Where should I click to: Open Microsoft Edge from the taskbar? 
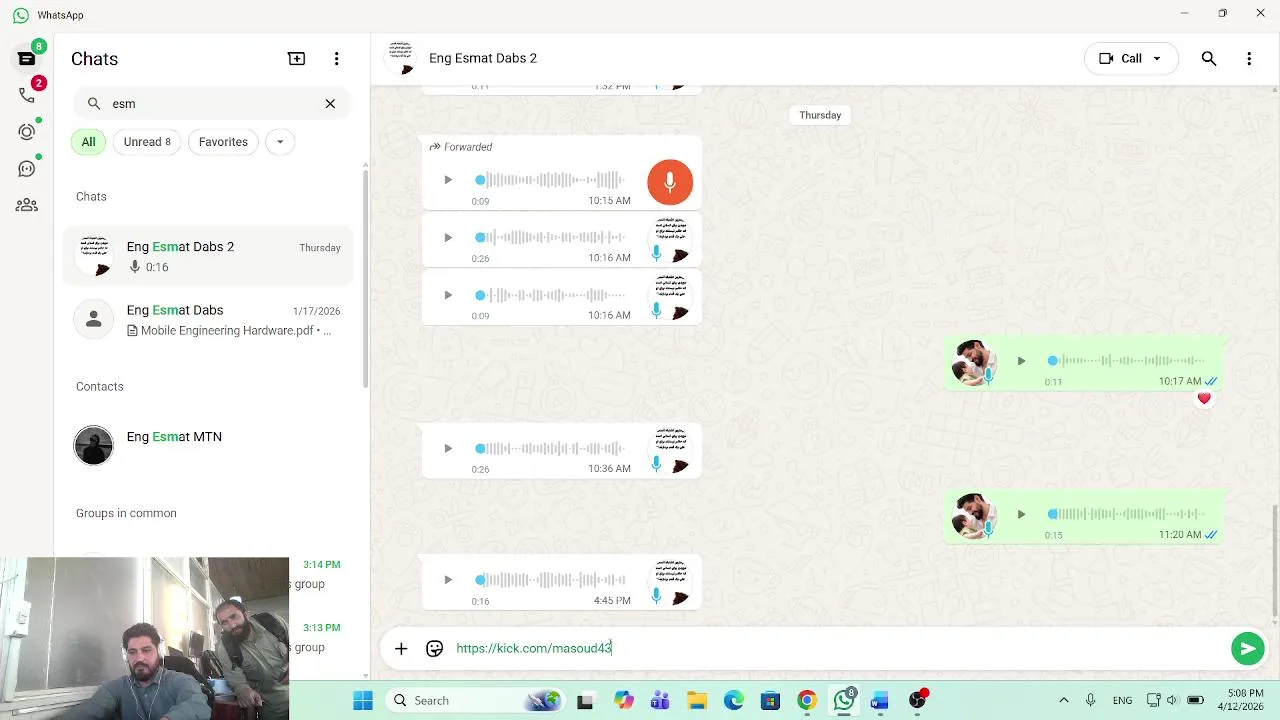[x=734, y=700]
